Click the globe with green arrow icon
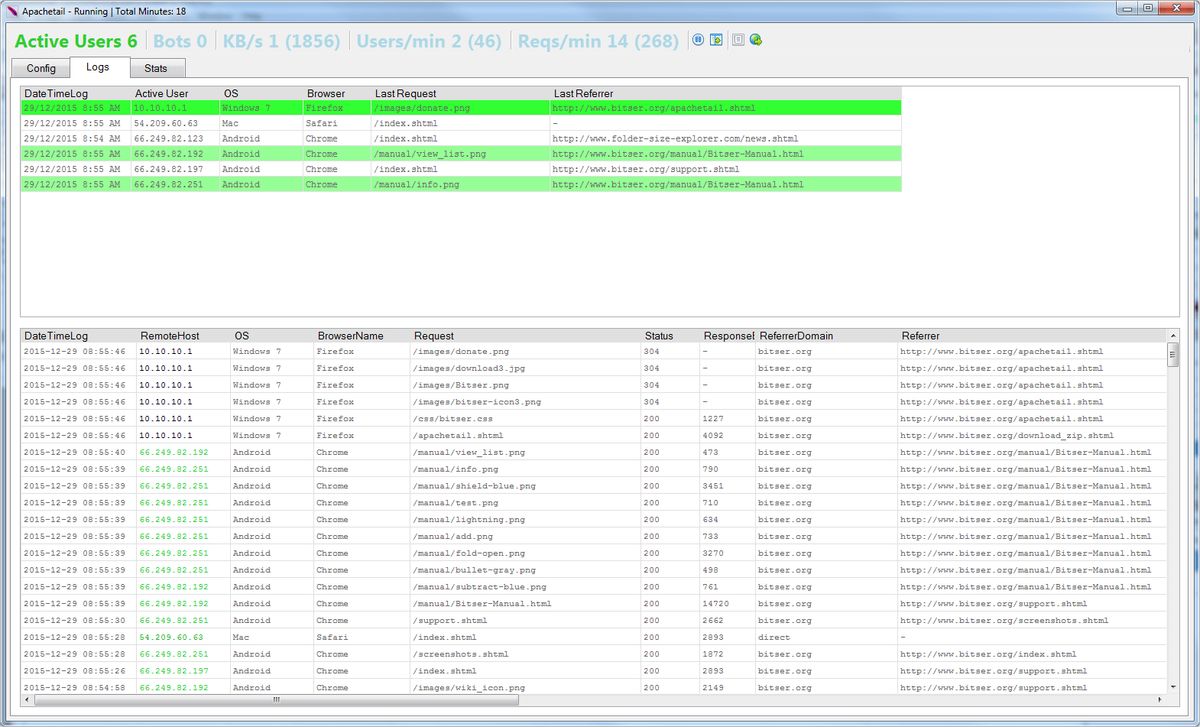The height and width of the screenshot is (727, 1200). click(756, 40)
